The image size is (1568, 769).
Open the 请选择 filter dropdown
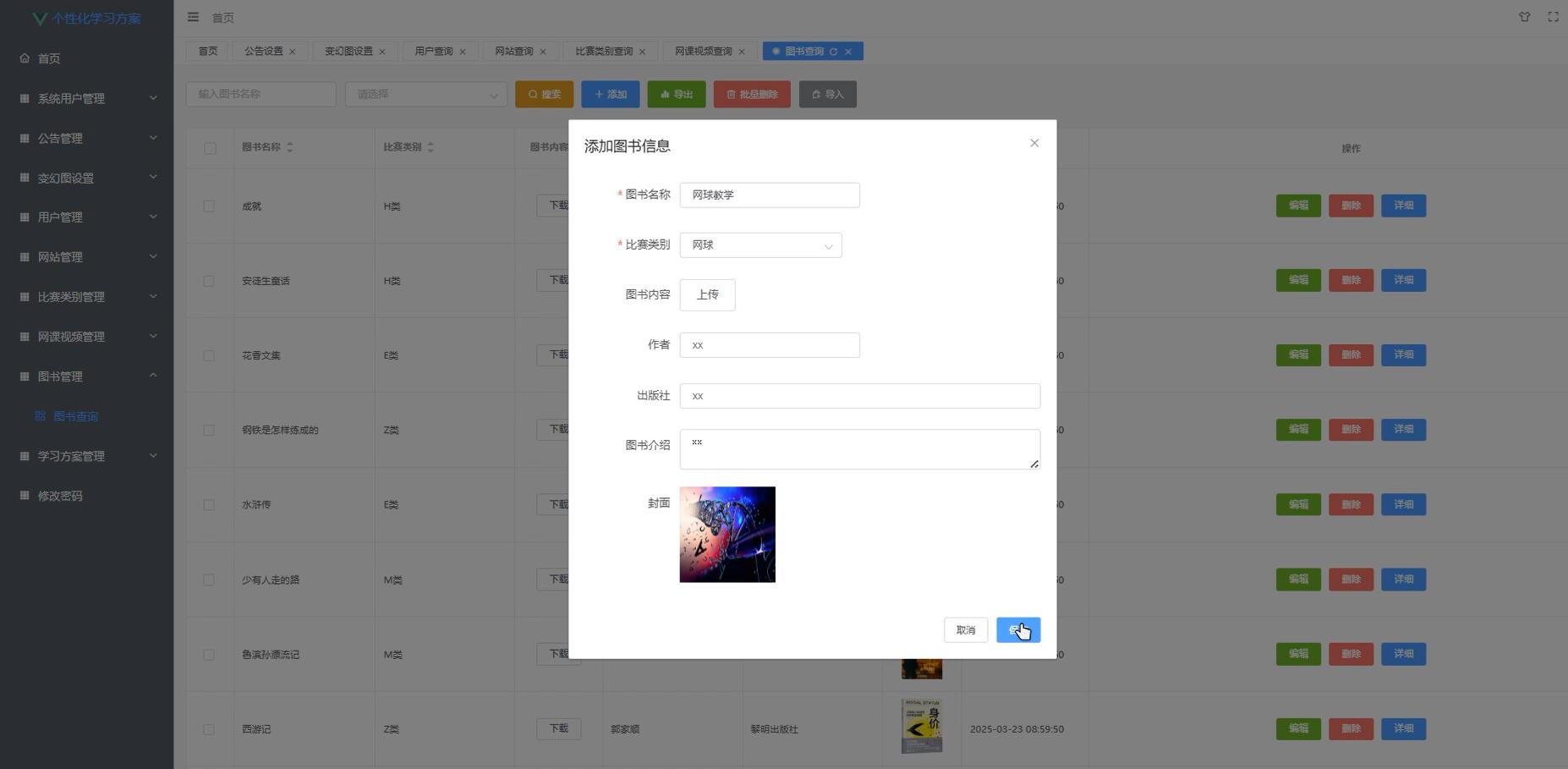click(x=425, y=94)
